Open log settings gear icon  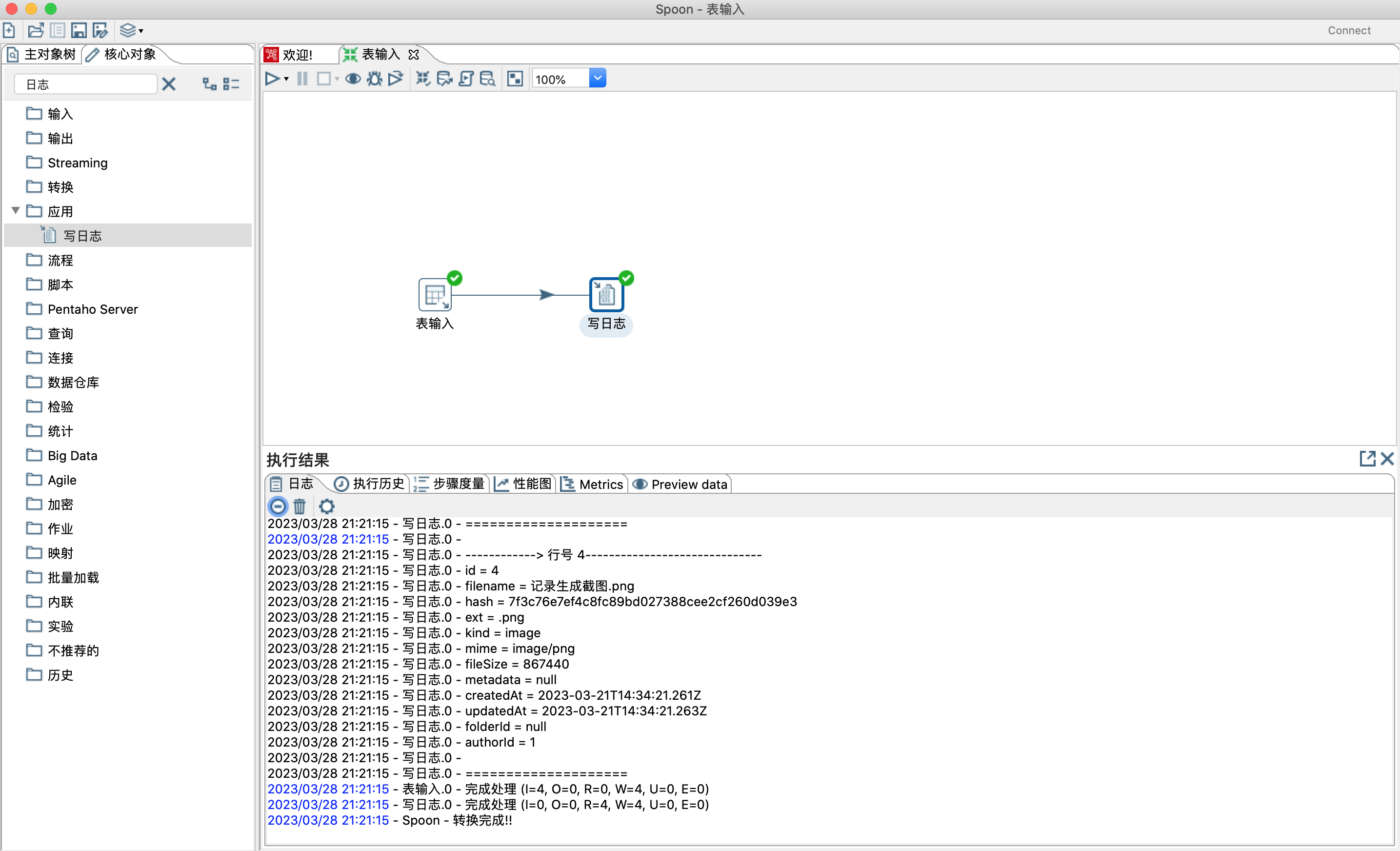pyautogui.click(x=326, y=506)
